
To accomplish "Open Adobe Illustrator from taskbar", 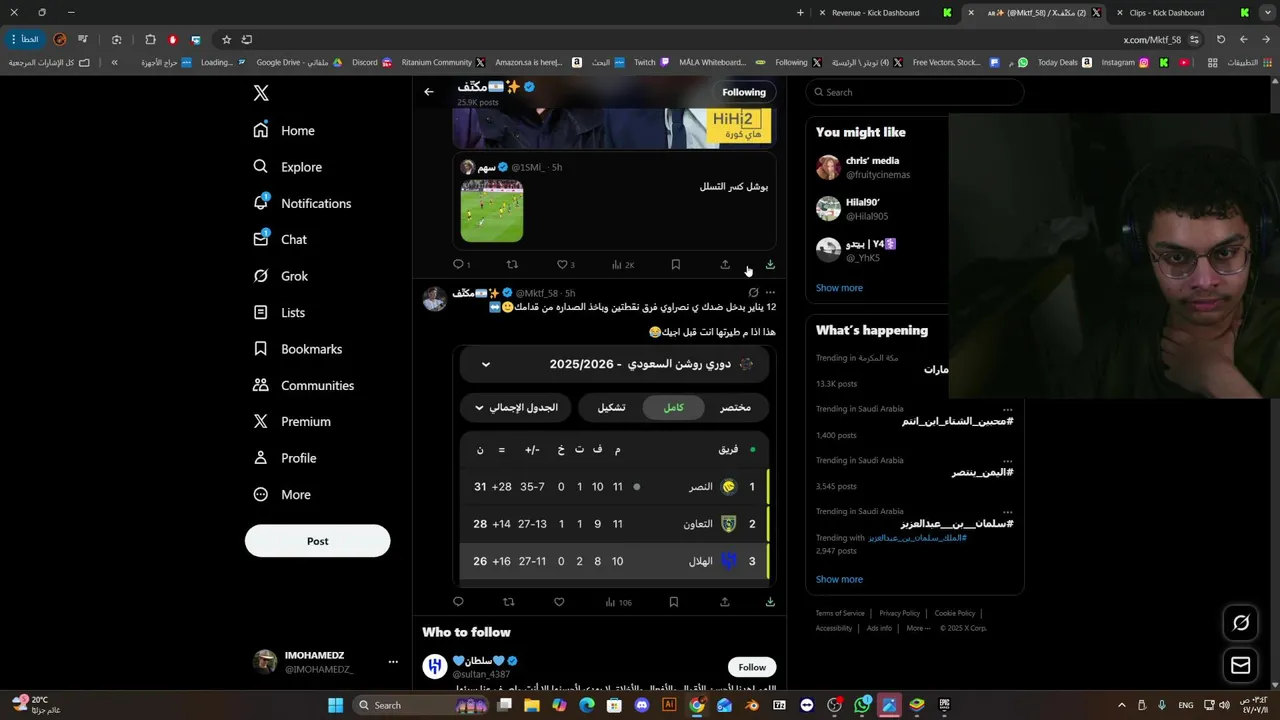I will tap(669, 705).
